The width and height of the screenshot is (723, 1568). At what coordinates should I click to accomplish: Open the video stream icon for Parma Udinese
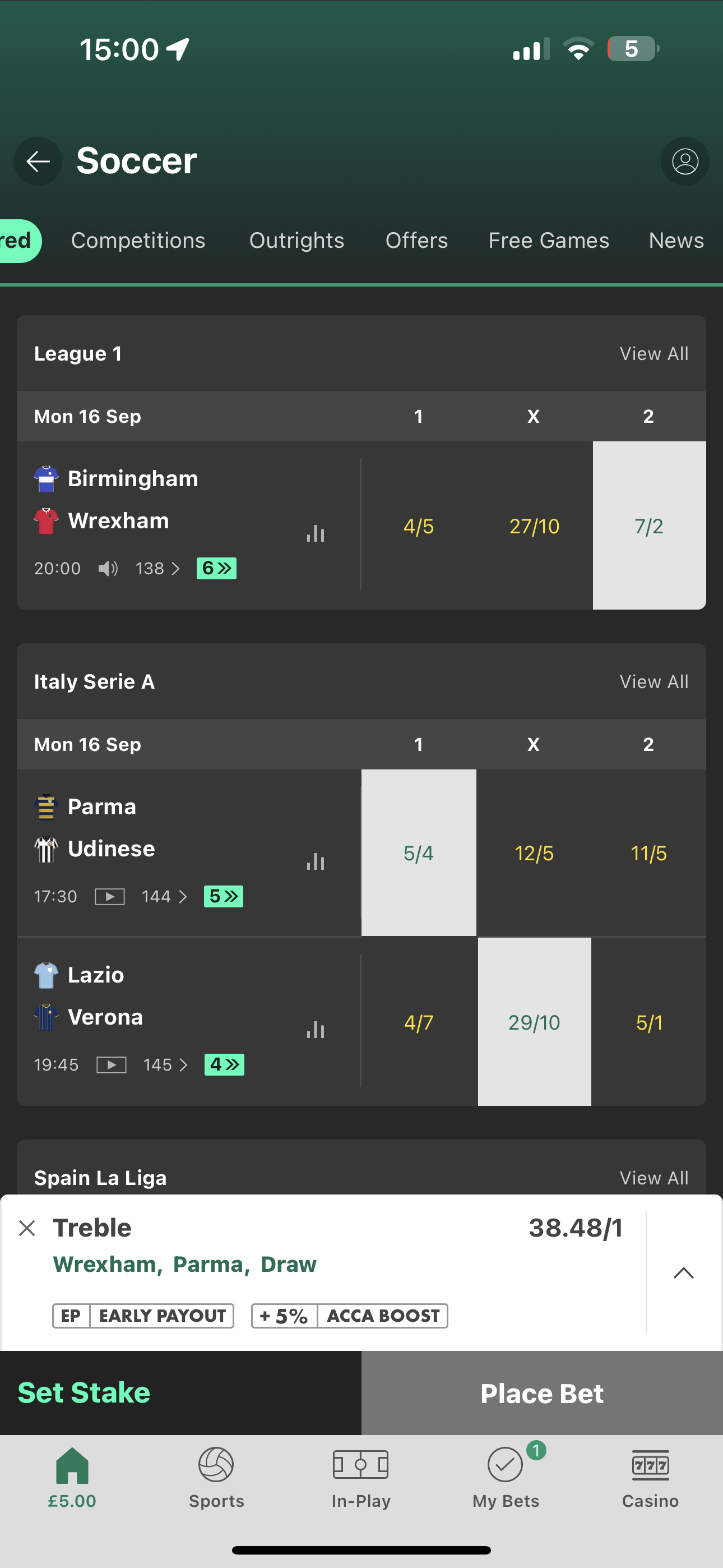click(x=109, y=896)
